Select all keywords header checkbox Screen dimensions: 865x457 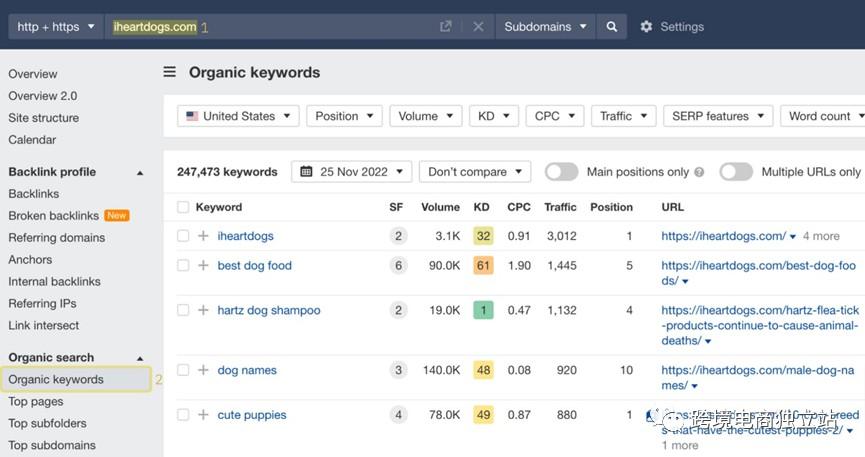click(183, 207)
